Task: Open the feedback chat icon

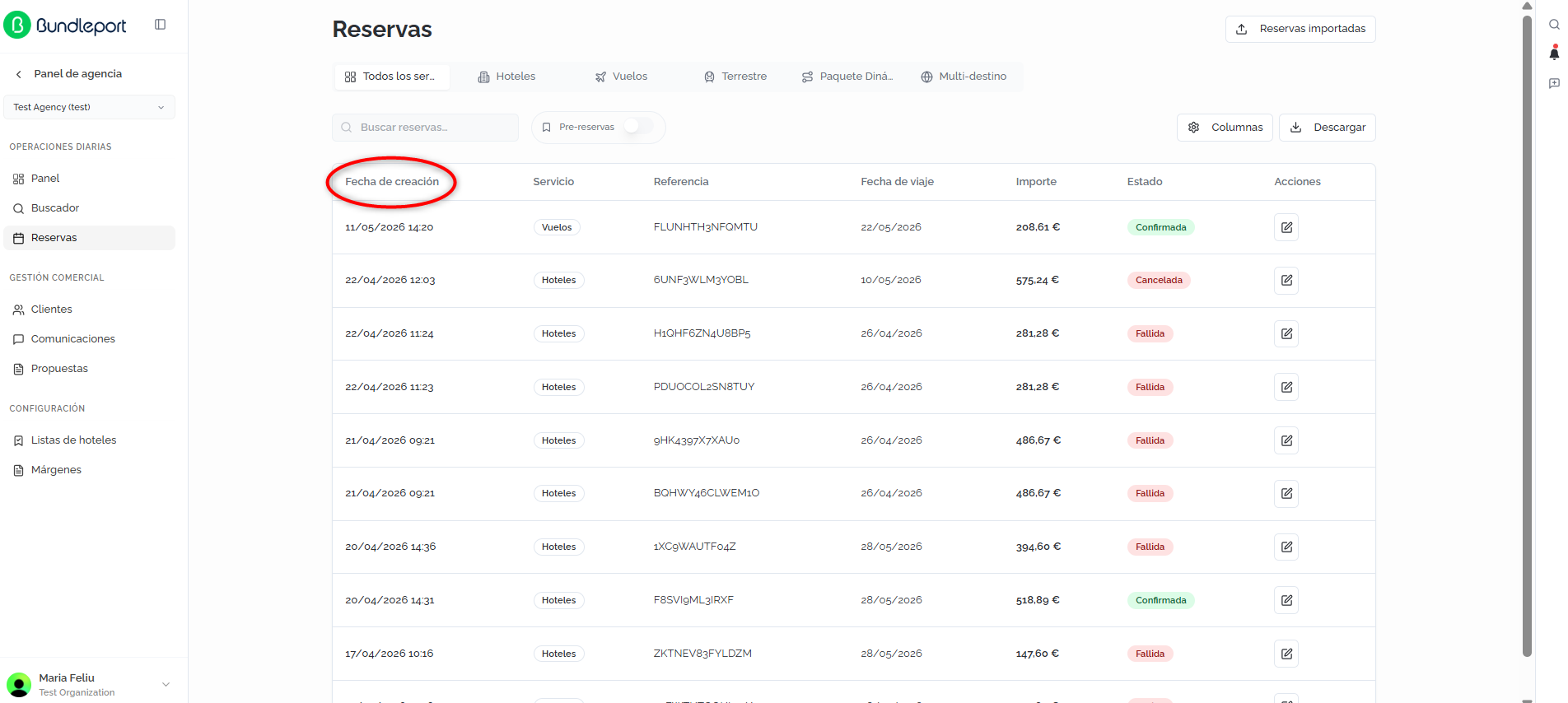Action: tap(1554, 83)
